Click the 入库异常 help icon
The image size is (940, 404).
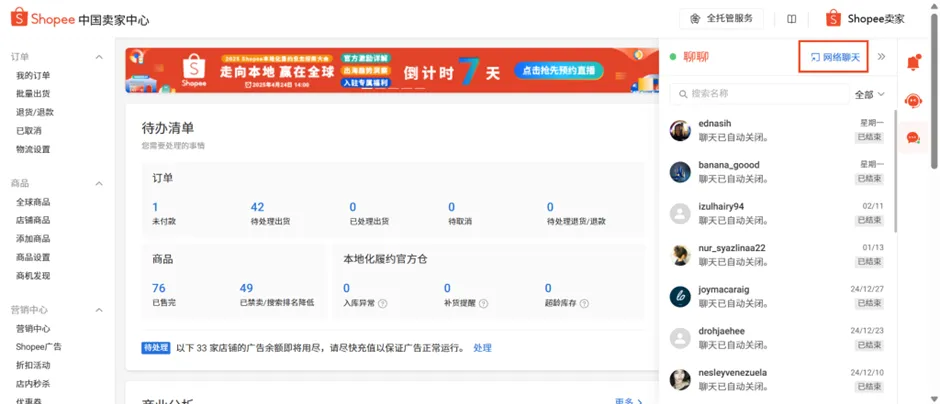(382, 303)
